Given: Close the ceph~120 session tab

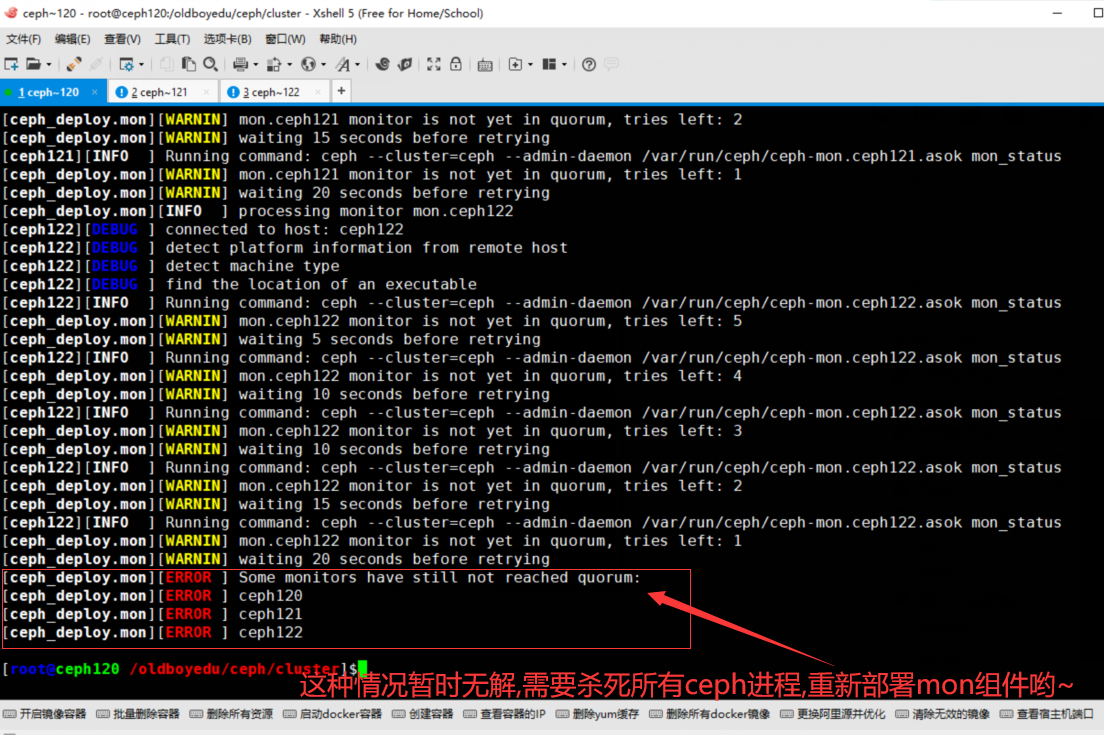Looking at the screenshot, I should coord(95,92).
